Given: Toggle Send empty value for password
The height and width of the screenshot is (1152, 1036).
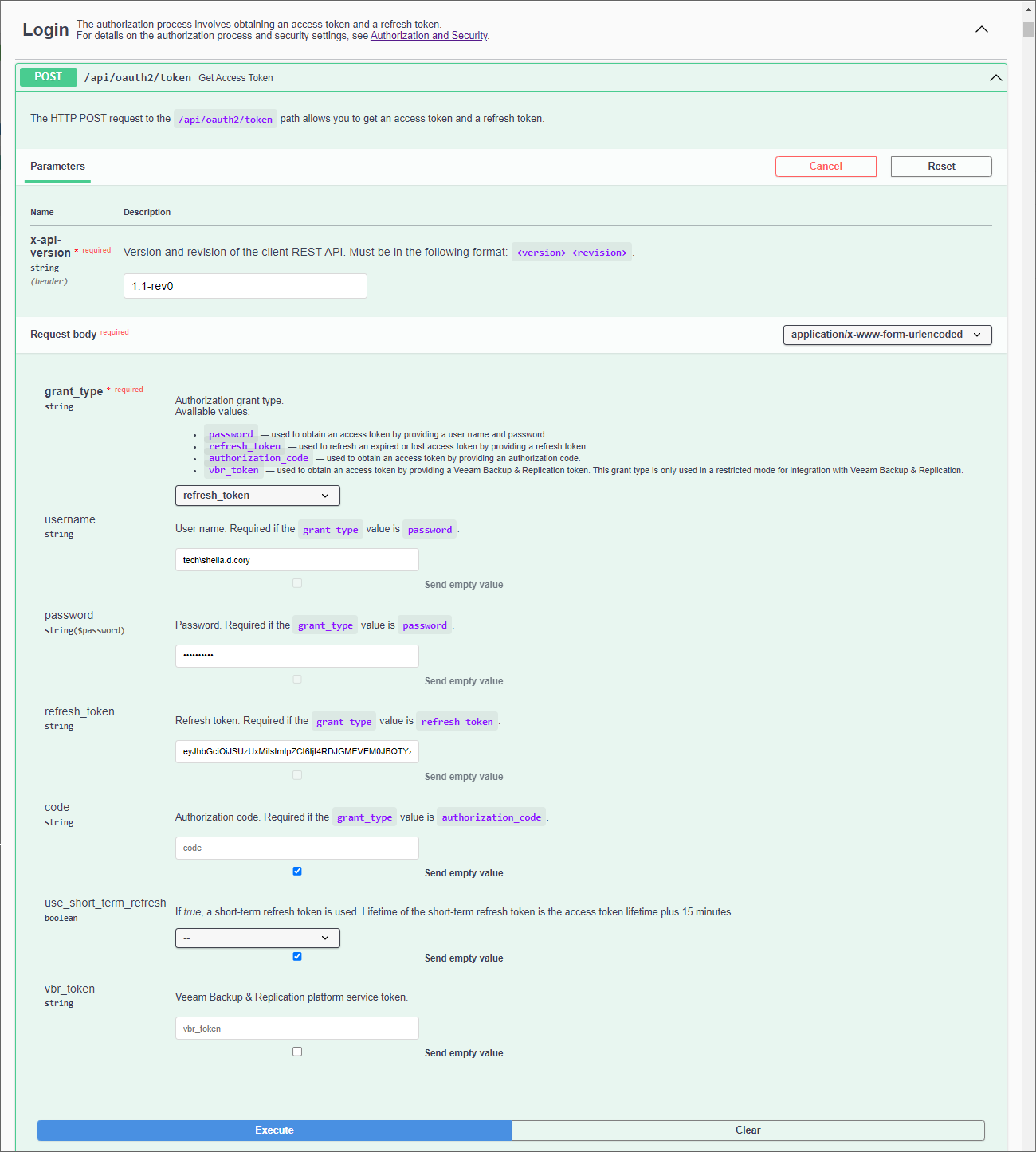Looking at the screenshot, I should click(x=297, y=679).
